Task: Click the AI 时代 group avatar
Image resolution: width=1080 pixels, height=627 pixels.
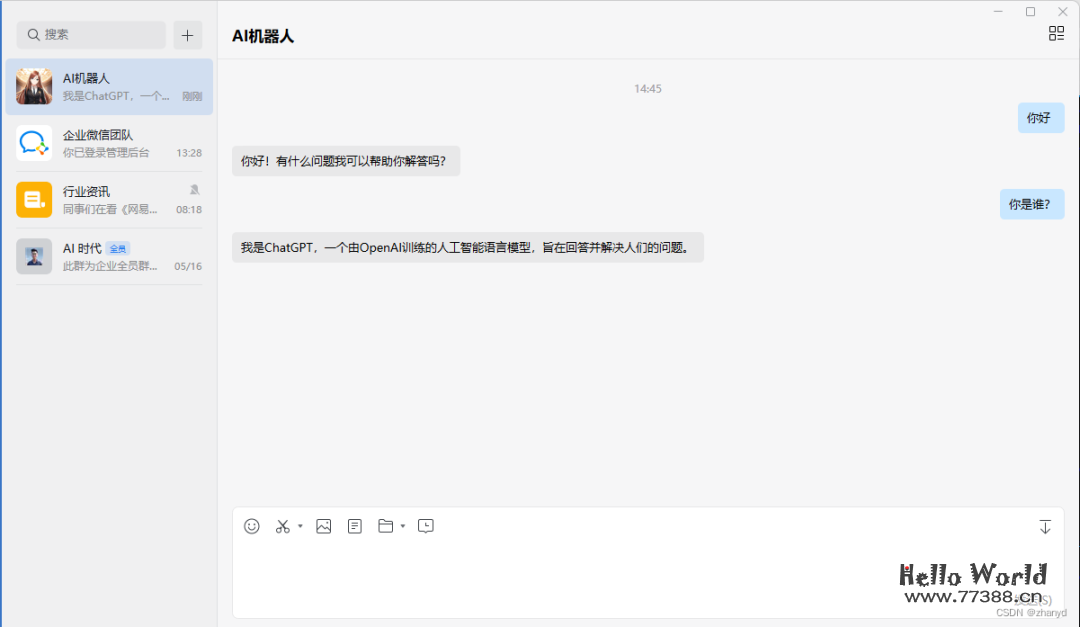Action: [34, 256]
